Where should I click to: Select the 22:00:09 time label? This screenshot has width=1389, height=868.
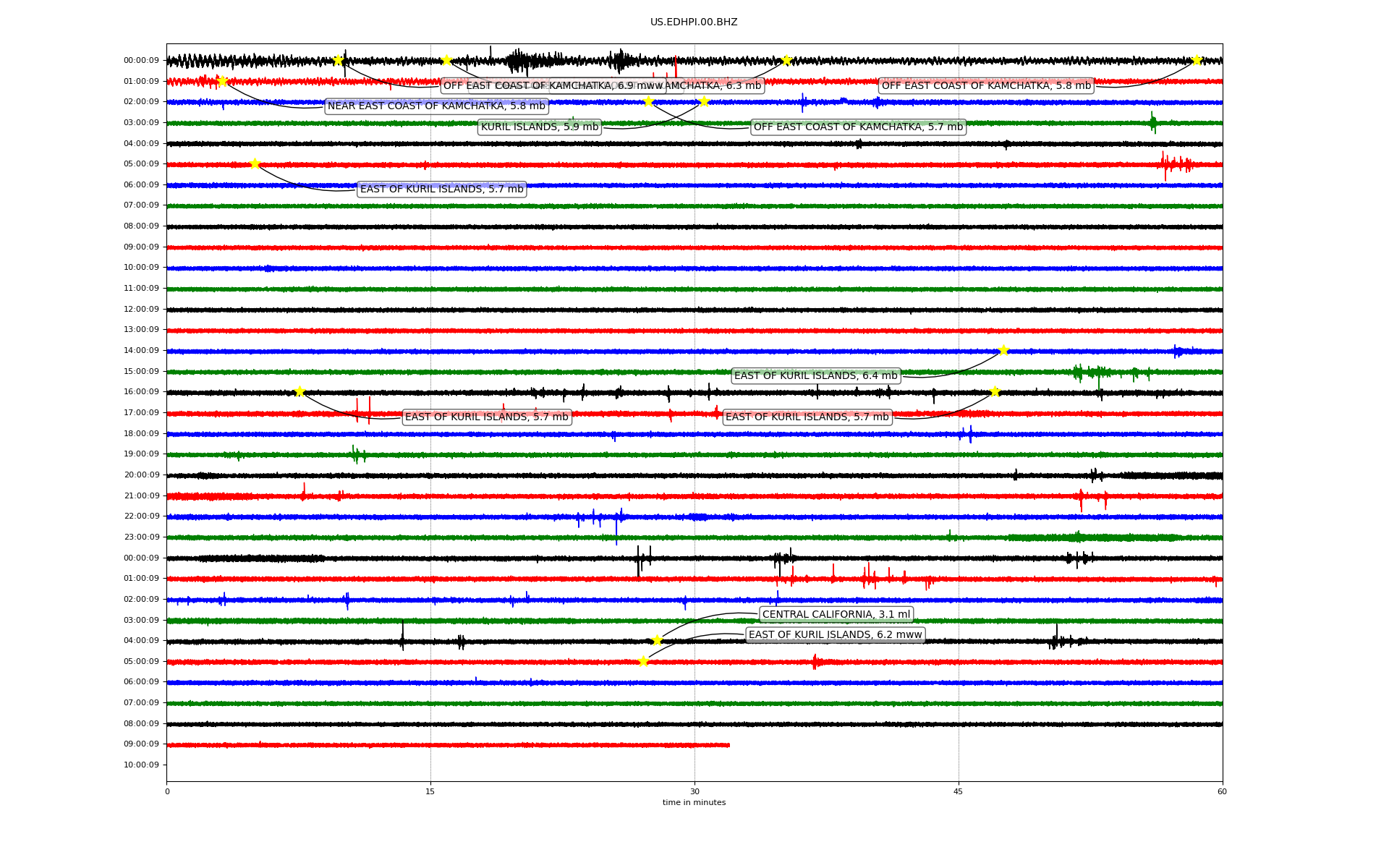141,516
